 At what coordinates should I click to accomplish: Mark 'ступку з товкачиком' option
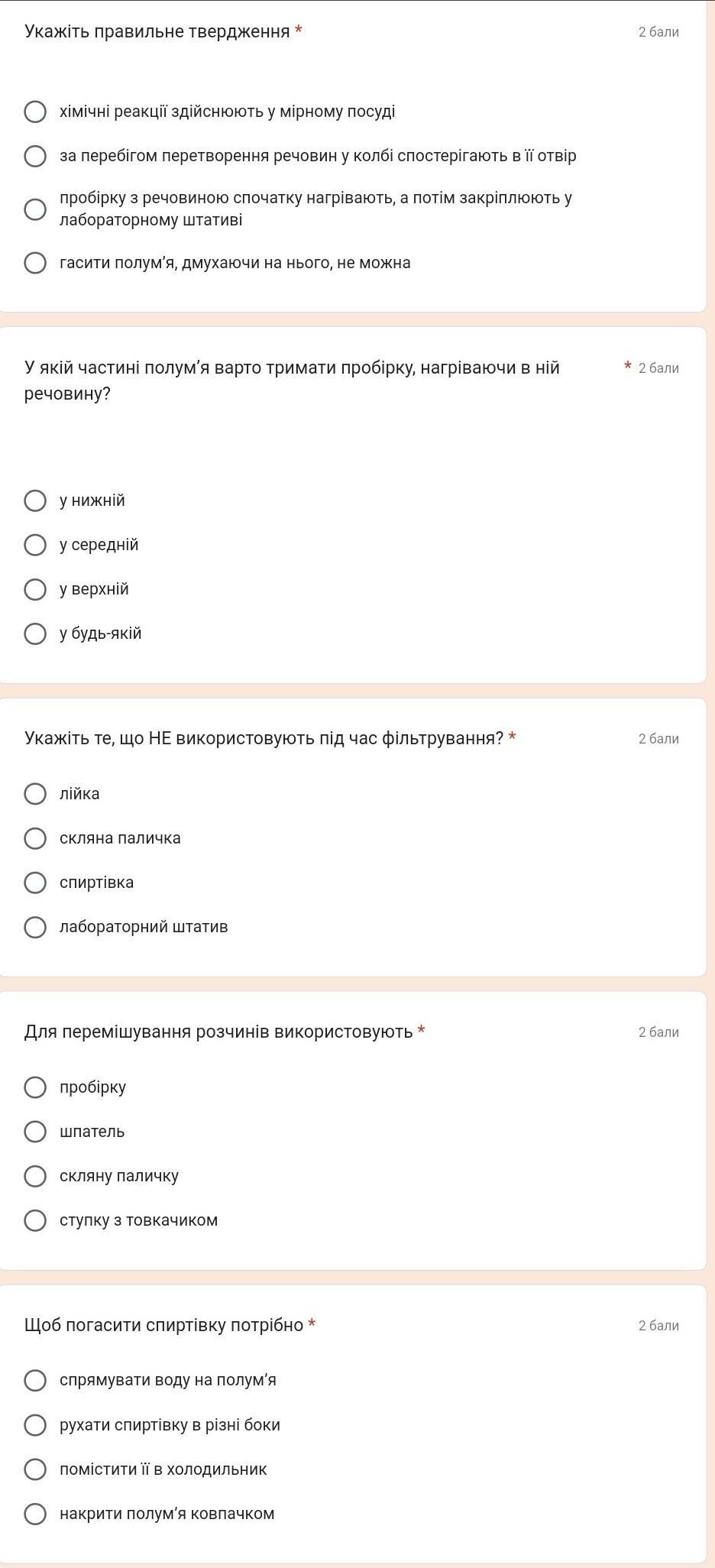pyautogui.click(x=35, y=1220)
